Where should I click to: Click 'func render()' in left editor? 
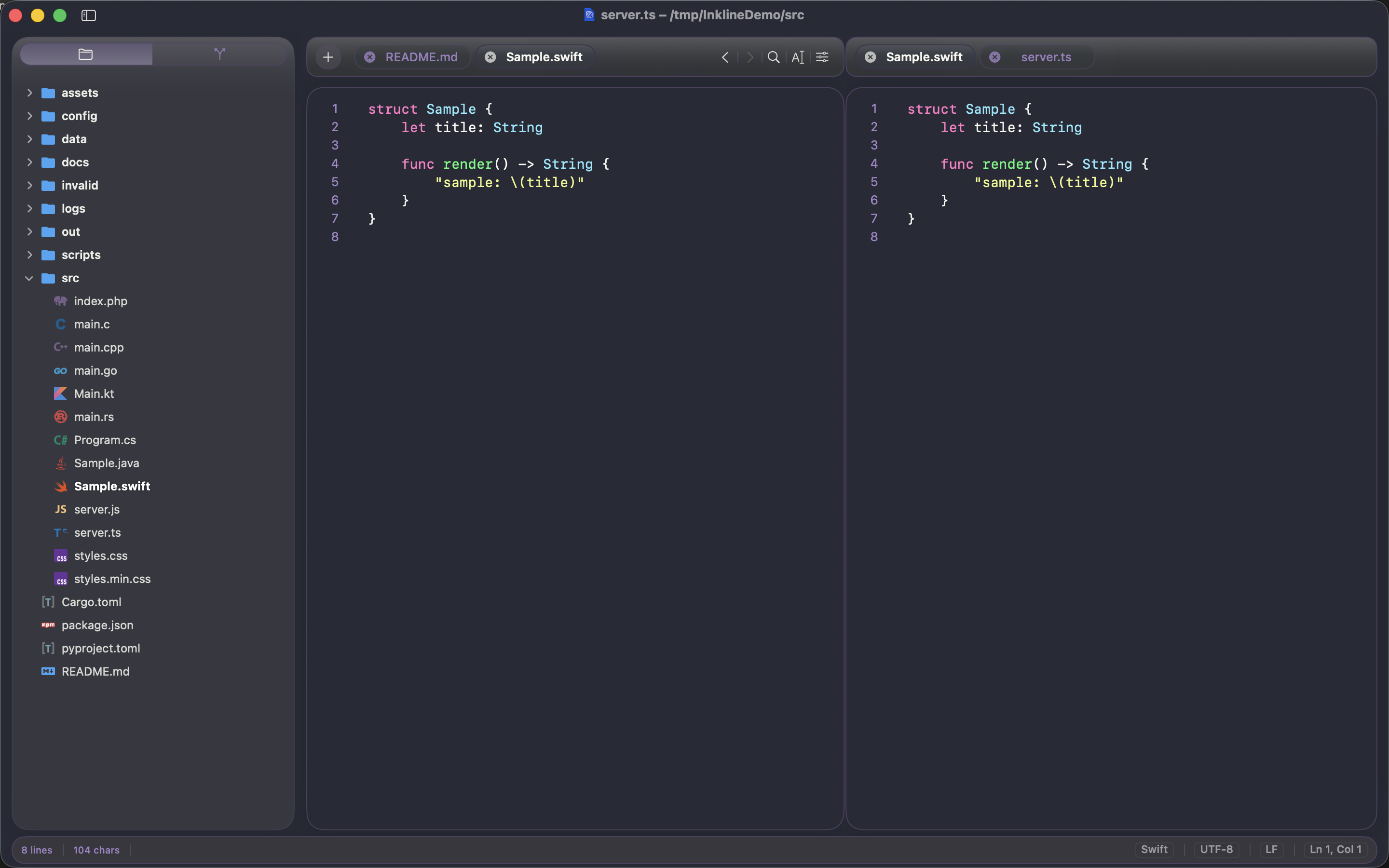coord(455,164)
